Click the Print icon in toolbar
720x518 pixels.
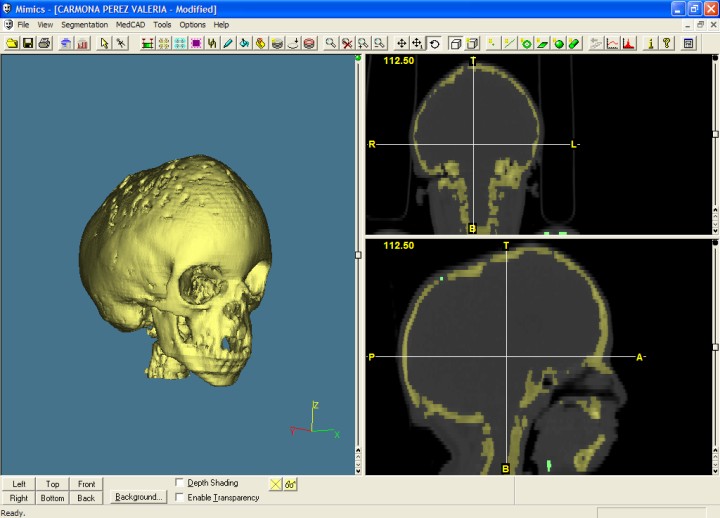click(44, 43)
